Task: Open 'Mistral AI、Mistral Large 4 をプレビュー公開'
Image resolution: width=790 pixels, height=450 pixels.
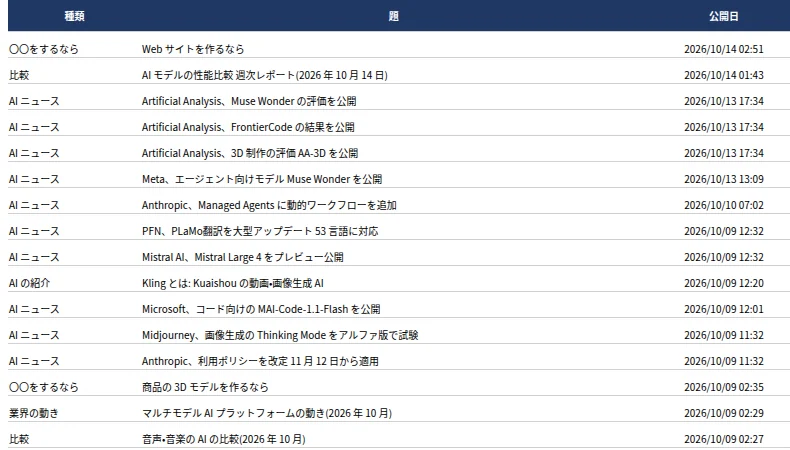Action: pos(242,258)
